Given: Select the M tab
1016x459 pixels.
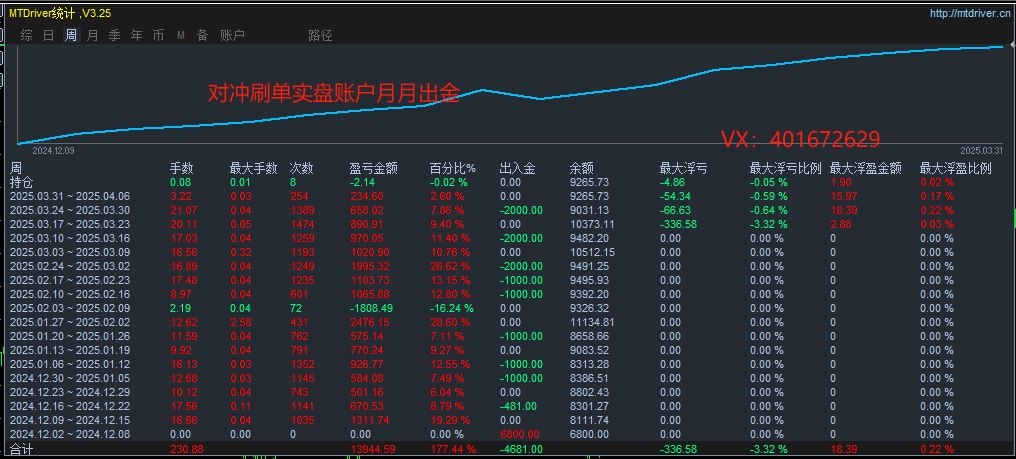Looking at the screenshot, I should click(181, 36).
